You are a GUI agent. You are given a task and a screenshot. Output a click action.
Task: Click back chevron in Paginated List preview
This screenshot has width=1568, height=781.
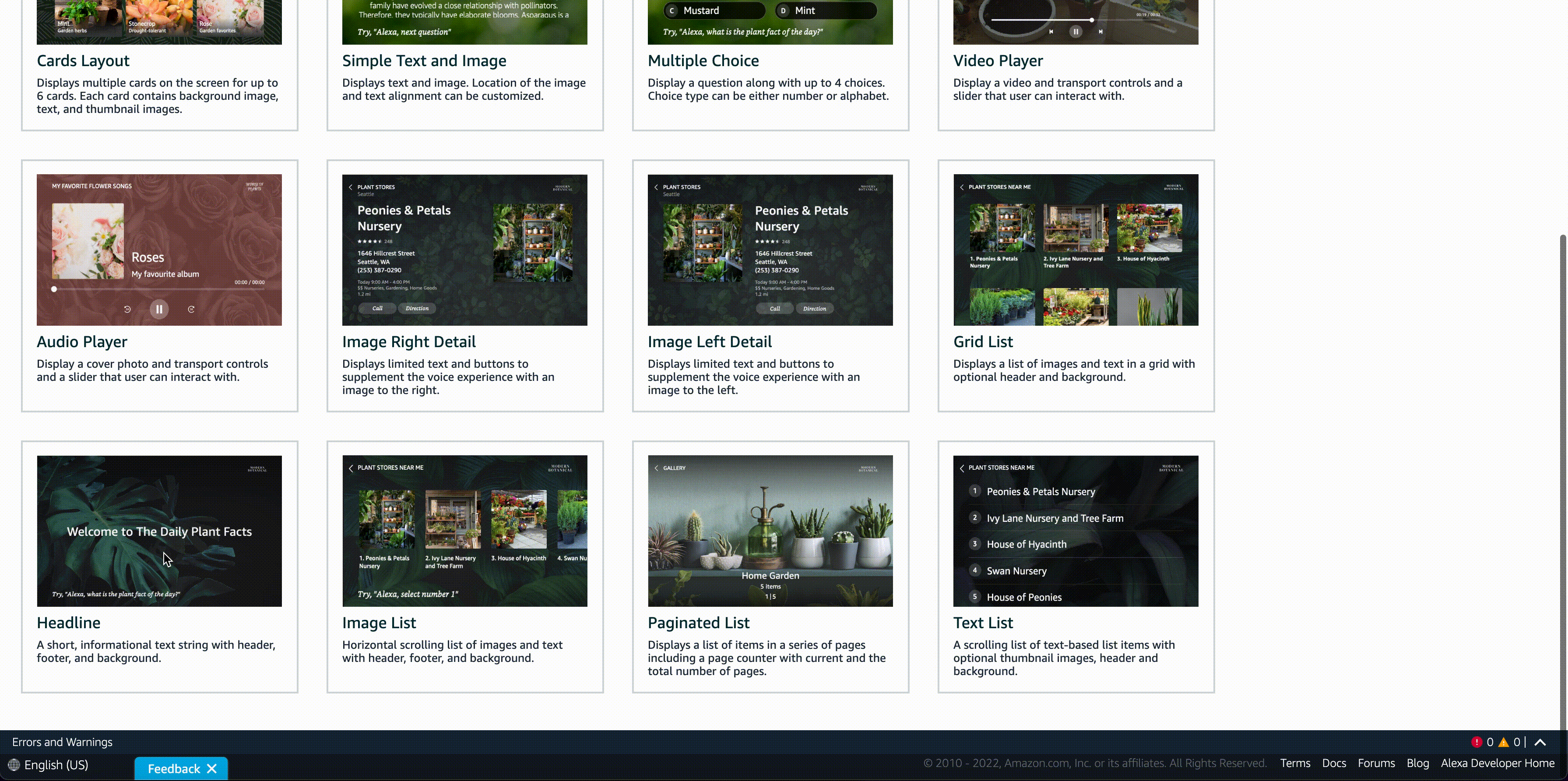point(656,468)
